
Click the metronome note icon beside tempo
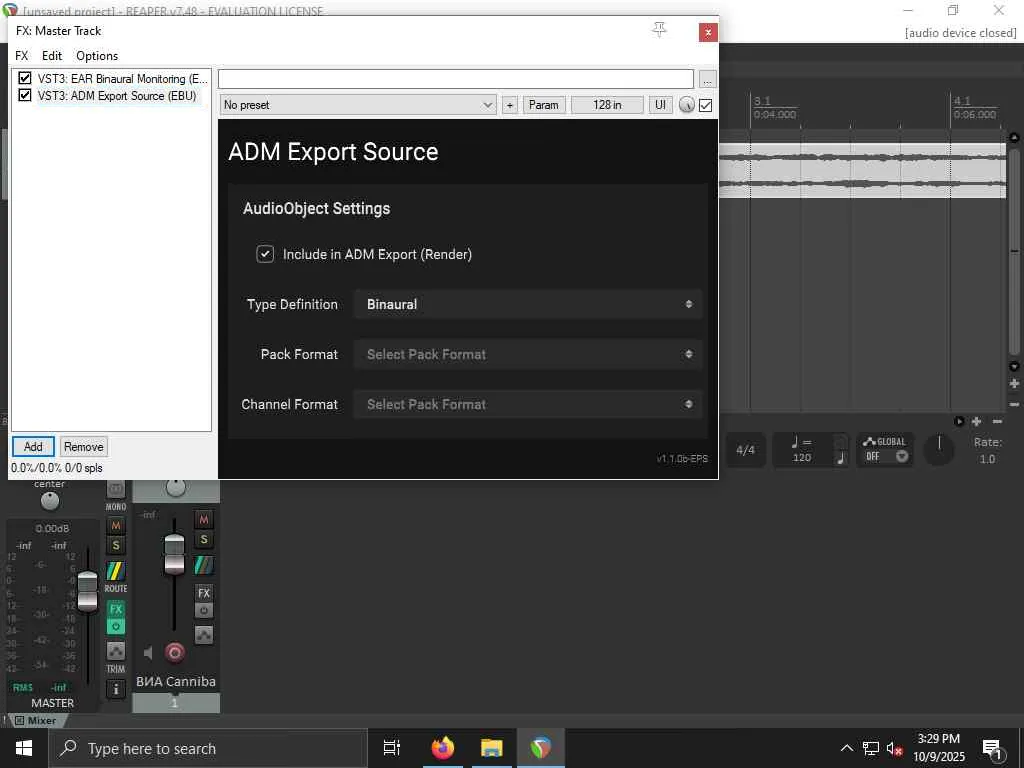tap(841, 458)
